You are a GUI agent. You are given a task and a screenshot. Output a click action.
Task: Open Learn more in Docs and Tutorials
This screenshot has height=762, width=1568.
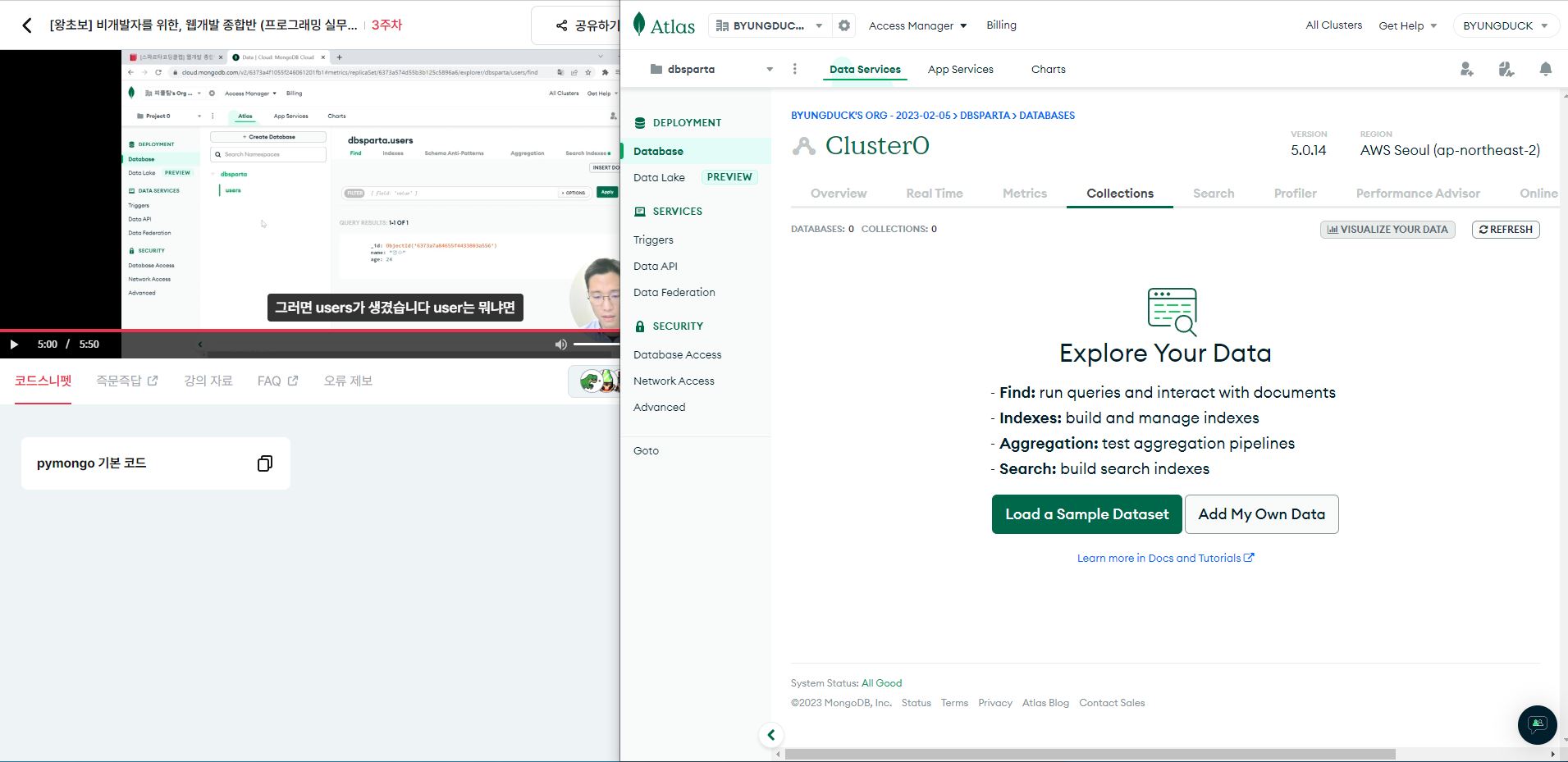coord(1165,559)
